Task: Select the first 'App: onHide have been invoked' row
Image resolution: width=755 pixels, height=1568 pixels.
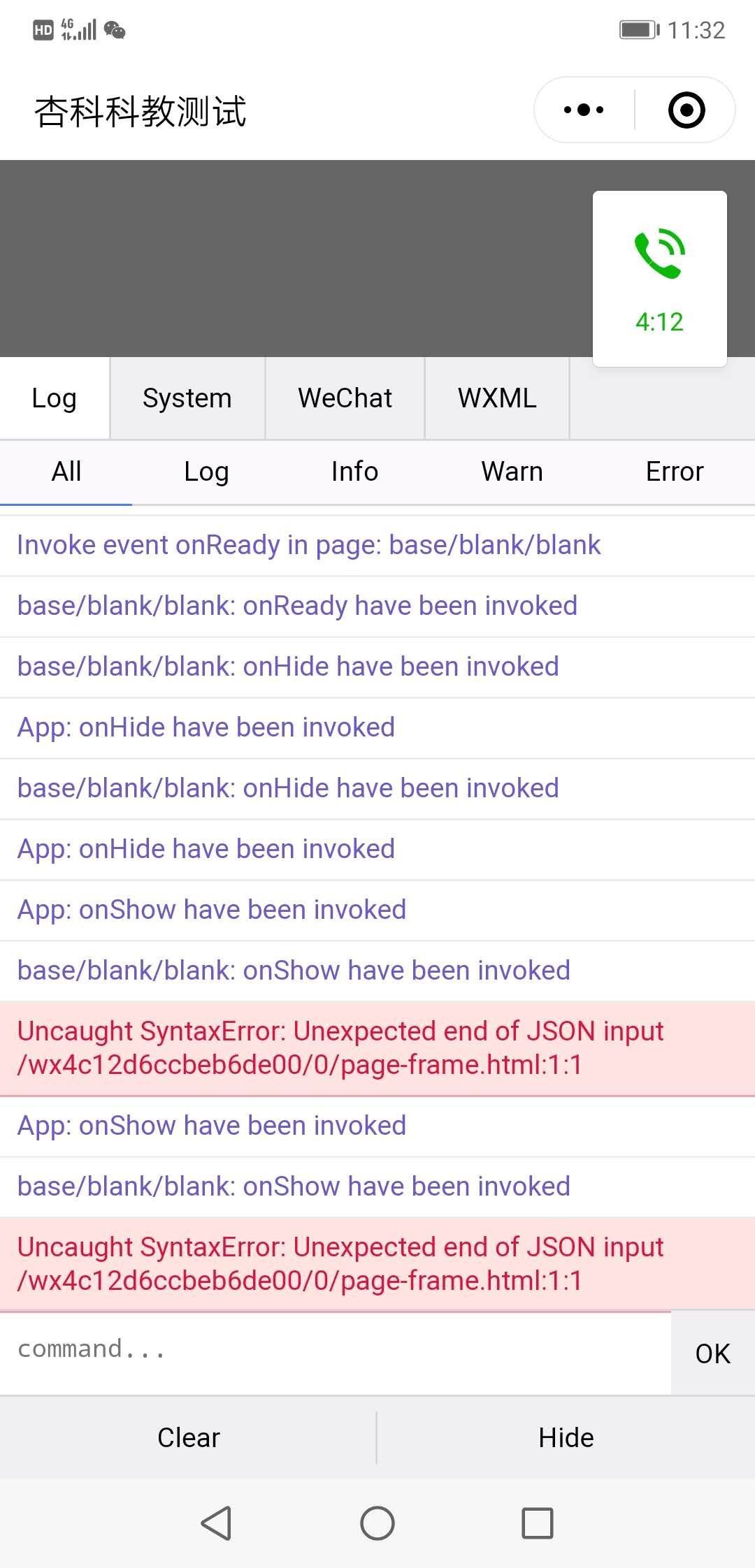Action: [x=377, y=728]
